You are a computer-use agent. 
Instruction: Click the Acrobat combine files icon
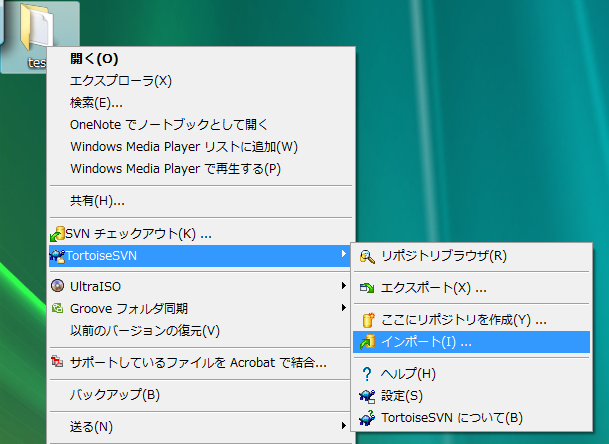coord(57,362)
